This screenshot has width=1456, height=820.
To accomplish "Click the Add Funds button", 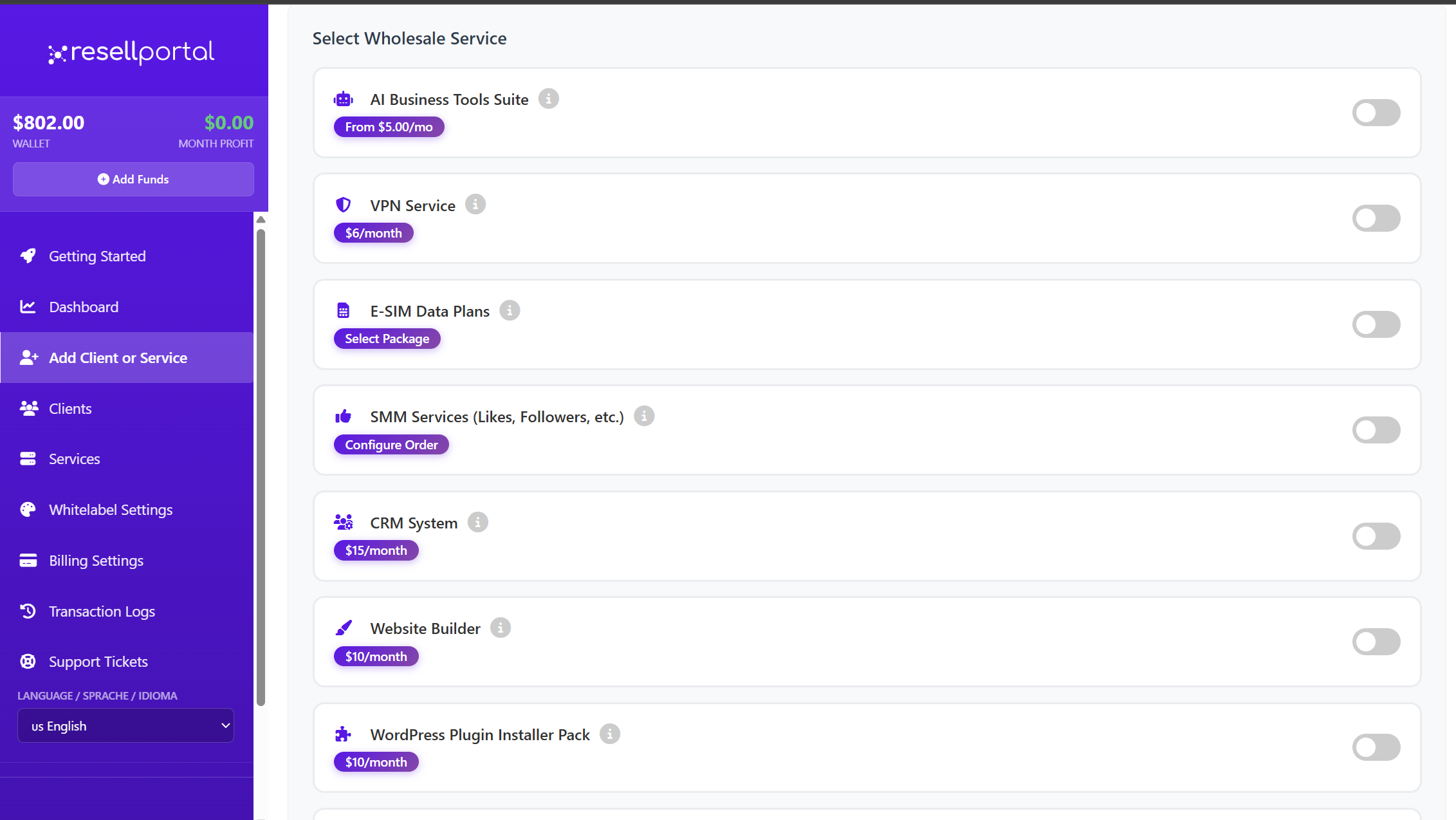I will 133,180.
